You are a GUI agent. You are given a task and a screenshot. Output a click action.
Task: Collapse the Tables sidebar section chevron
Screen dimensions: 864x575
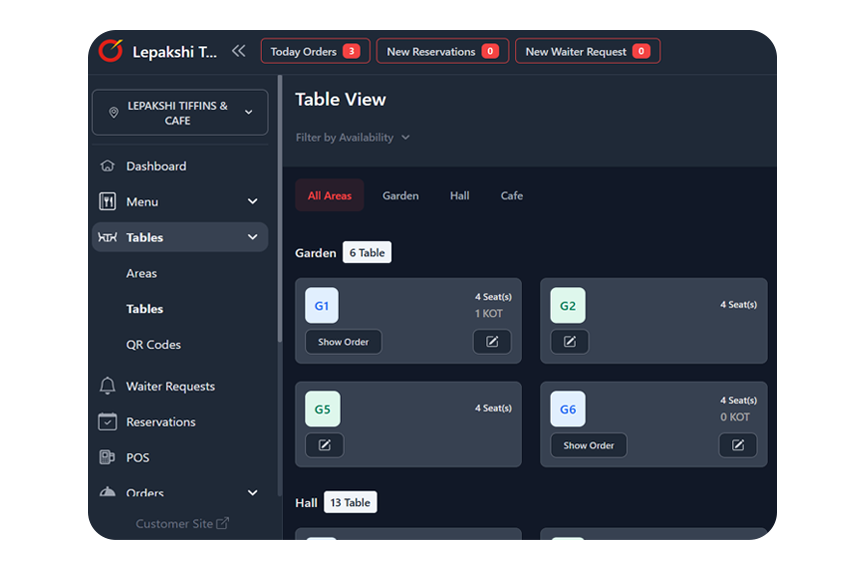coord(252,237)
